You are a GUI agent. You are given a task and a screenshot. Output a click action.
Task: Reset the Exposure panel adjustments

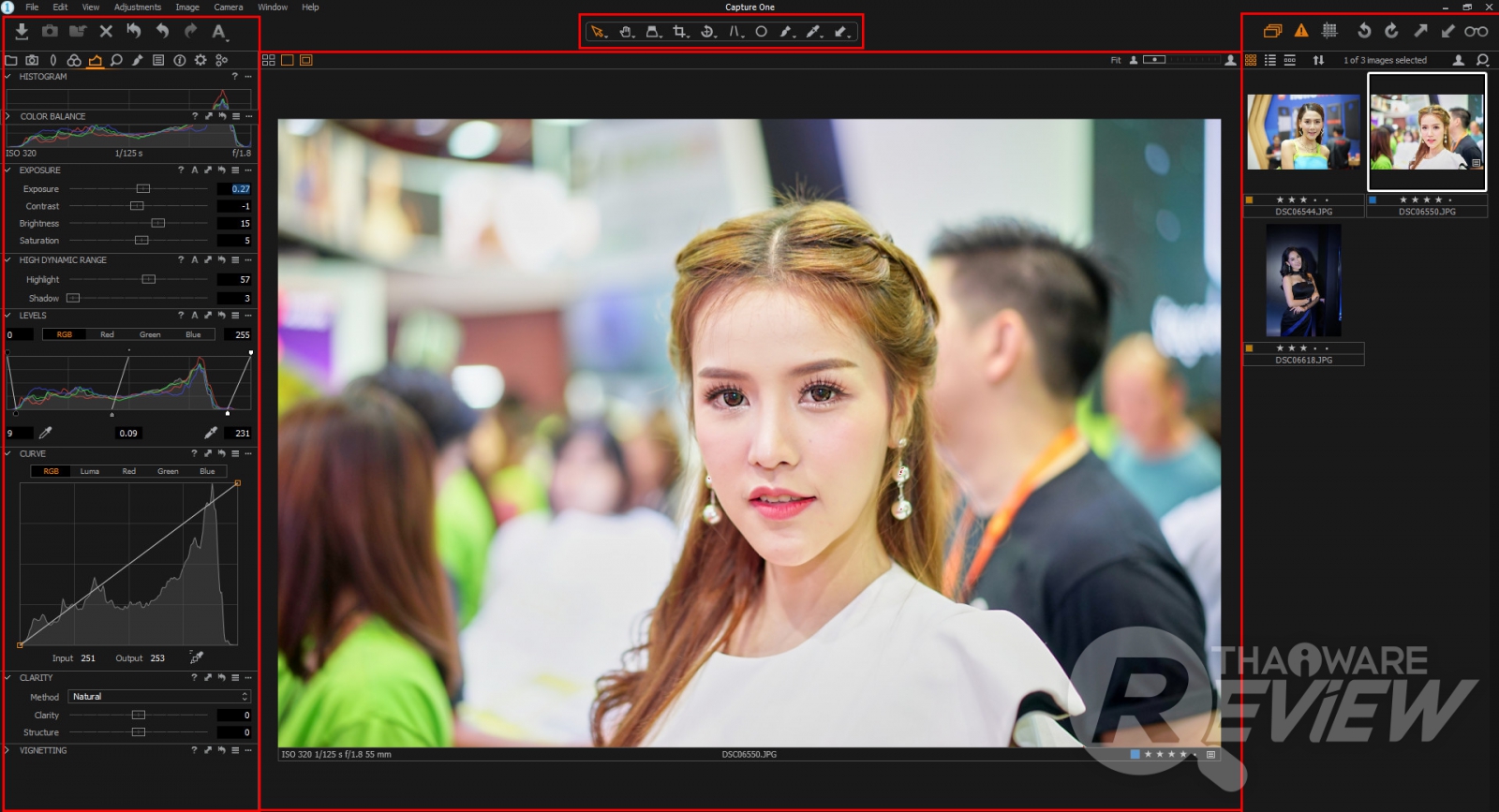coord(222,170)
